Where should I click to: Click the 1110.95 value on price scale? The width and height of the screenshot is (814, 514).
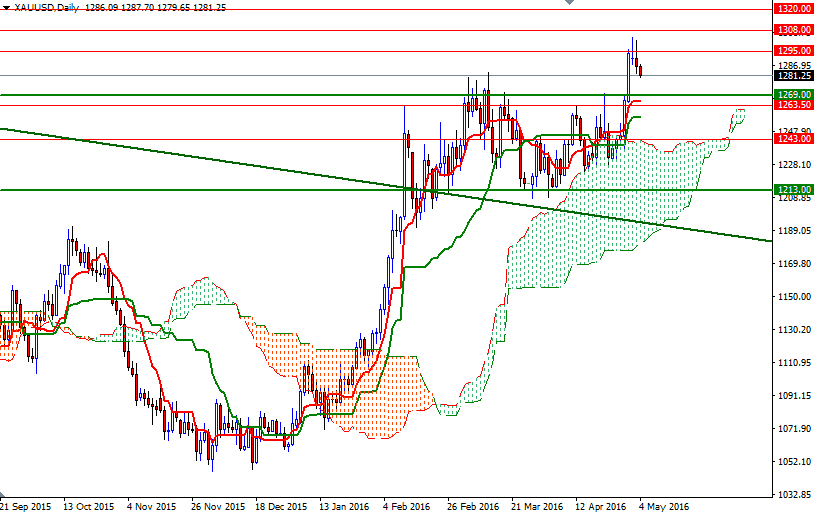coord(794,362)
